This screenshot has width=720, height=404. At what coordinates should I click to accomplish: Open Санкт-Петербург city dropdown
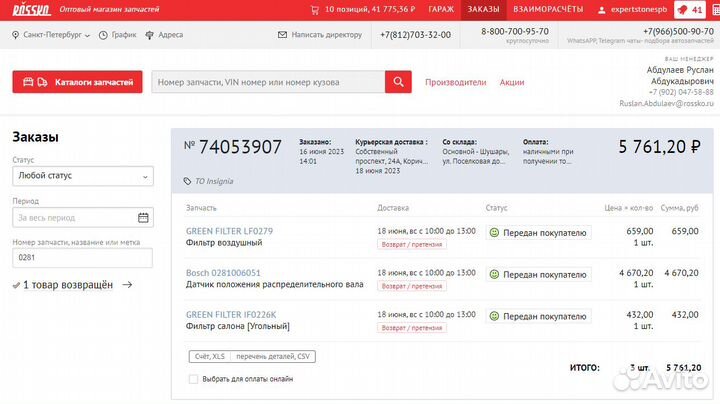51,35
